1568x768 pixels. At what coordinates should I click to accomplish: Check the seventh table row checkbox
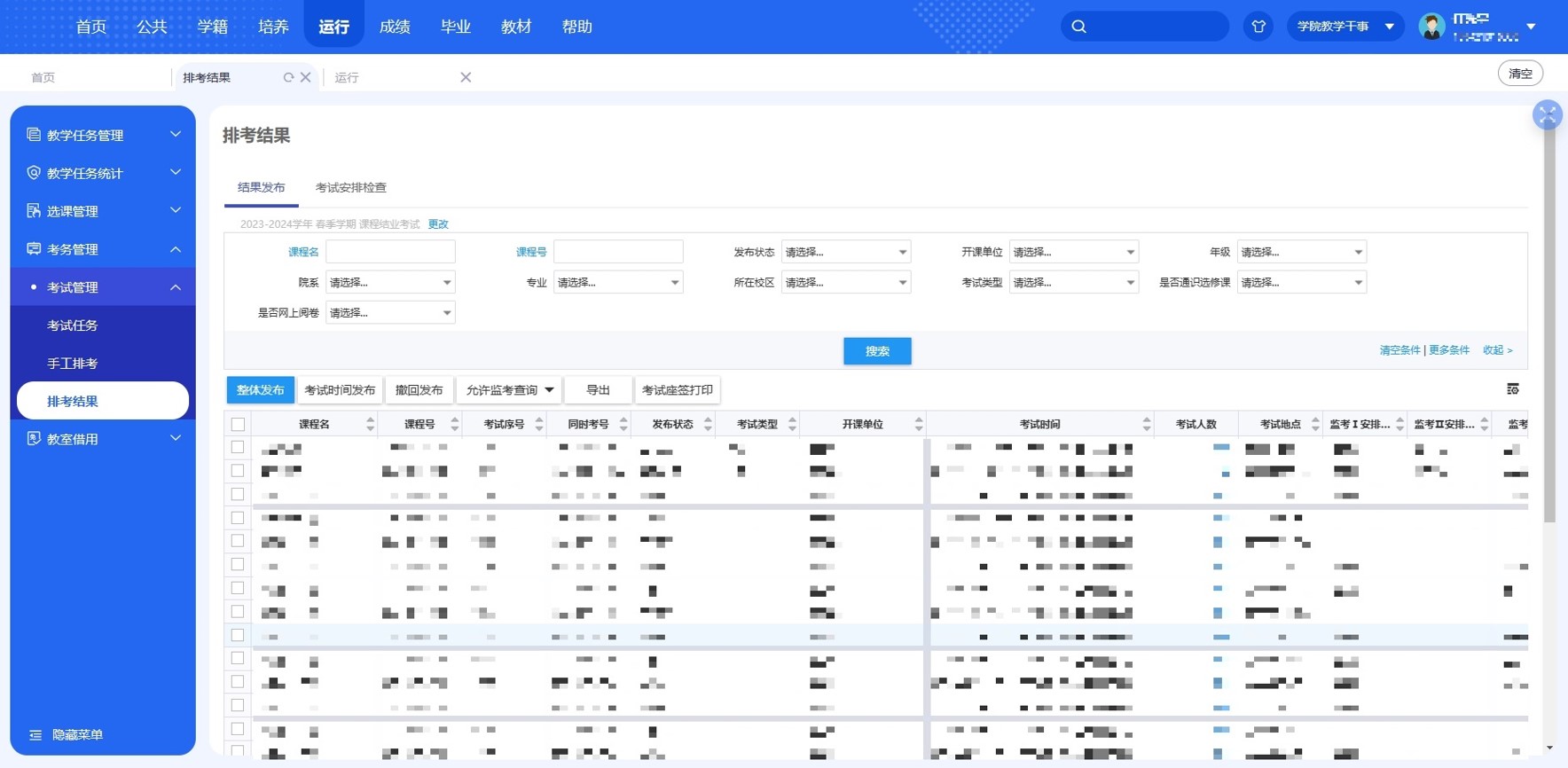[x=238, y=588]
